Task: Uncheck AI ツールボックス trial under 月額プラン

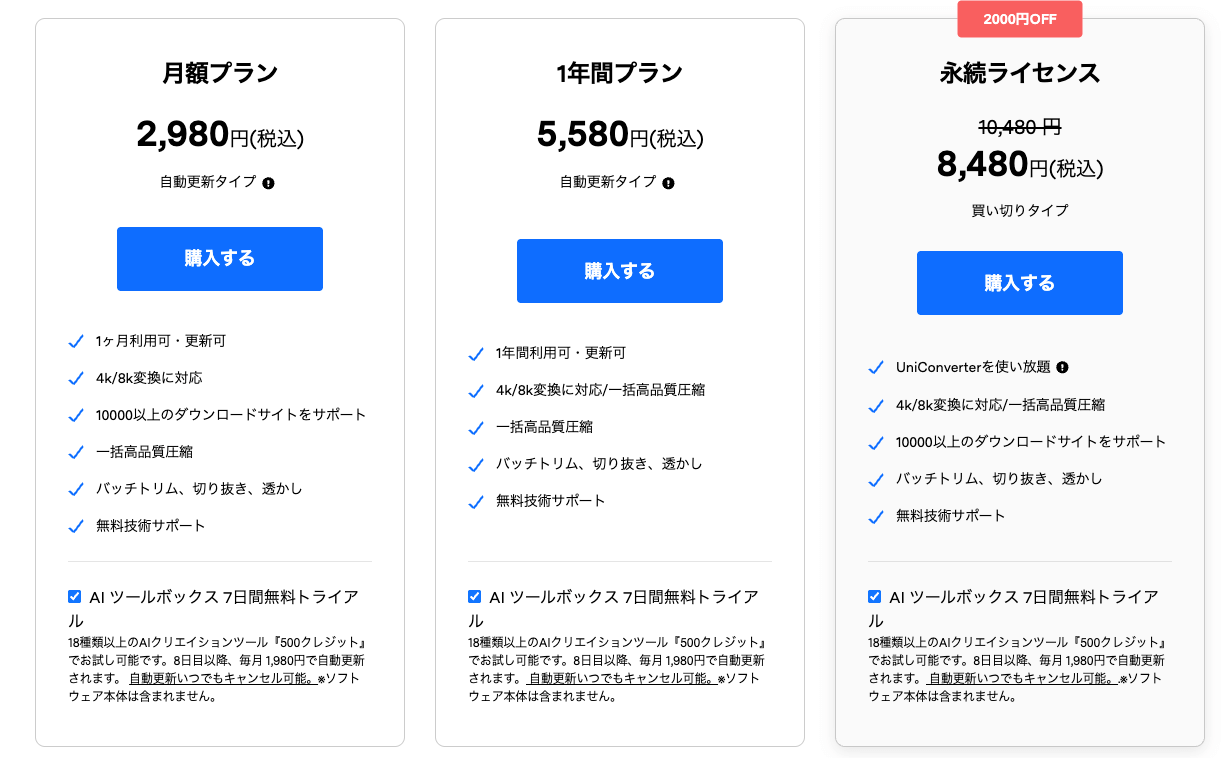Action: pos(74,595)
